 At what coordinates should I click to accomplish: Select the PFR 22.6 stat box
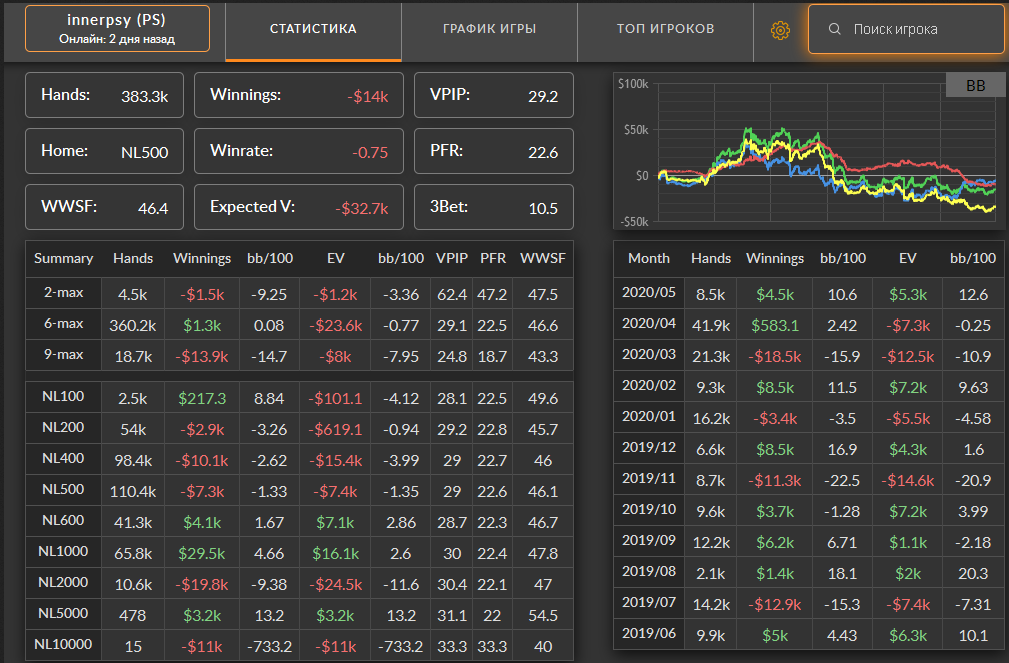click(x=494, y=151)
